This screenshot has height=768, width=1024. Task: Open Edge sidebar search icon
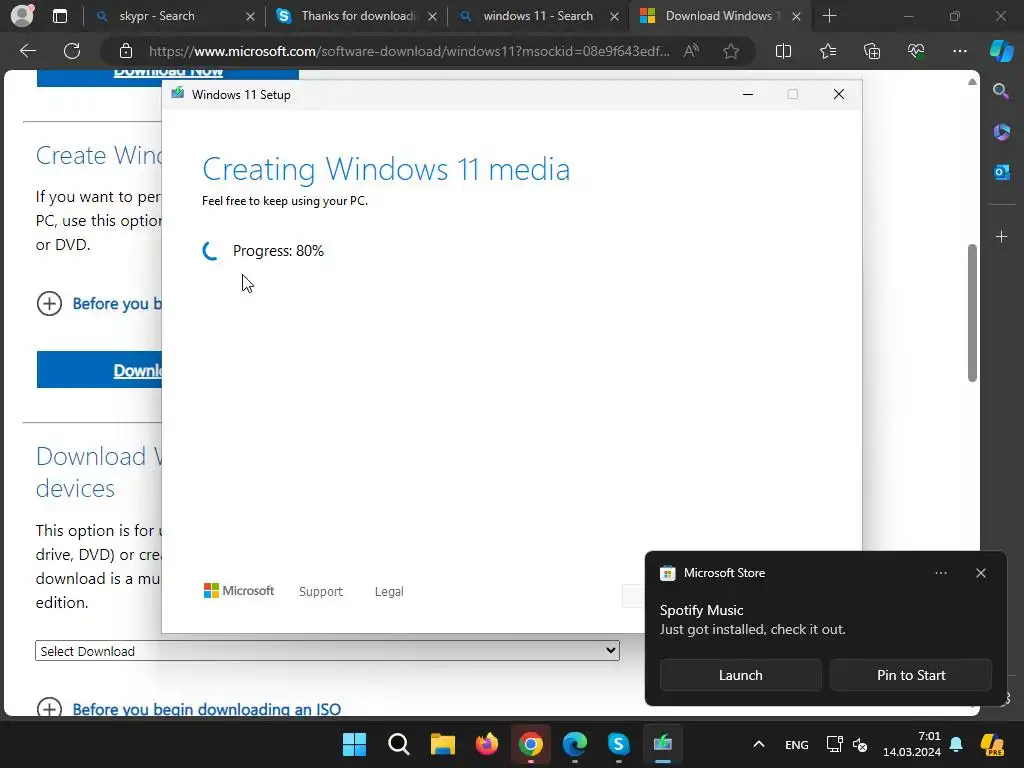[x=1001, y=91]
